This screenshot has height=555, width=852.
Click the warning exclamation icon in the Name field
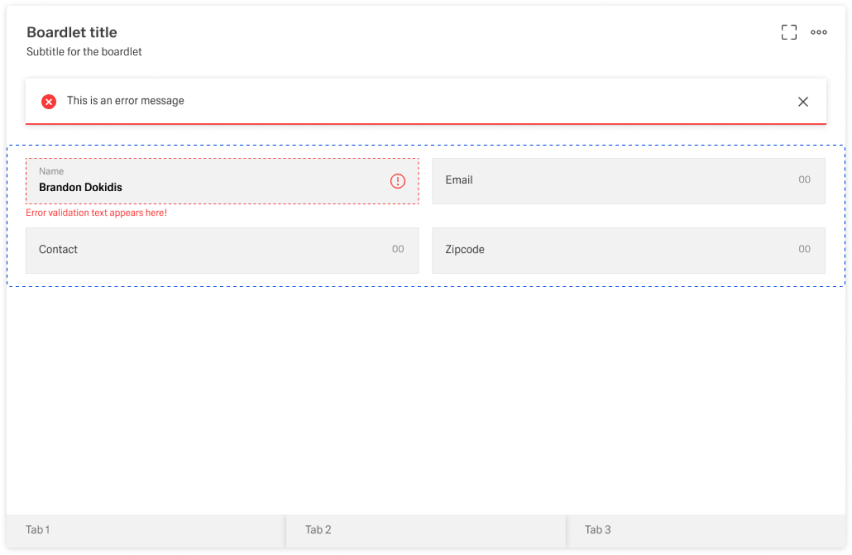pyautogui.click(x=398, y=181)
